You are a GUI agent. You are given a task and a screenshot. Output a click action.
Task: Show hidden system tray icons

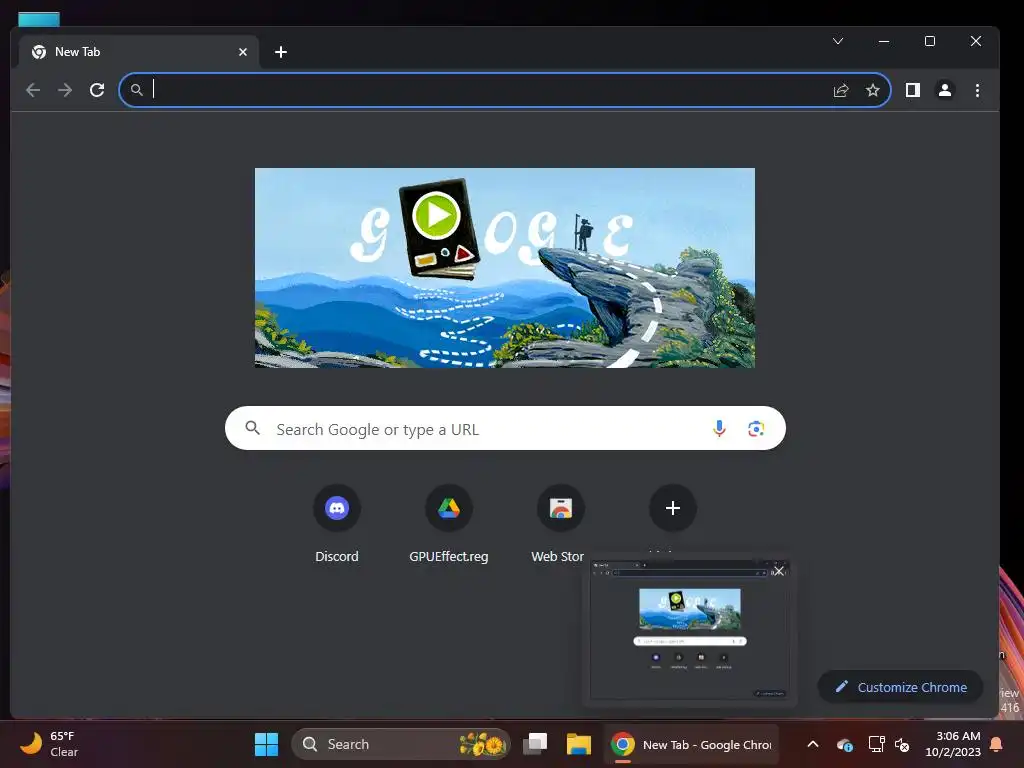point(813,744)
